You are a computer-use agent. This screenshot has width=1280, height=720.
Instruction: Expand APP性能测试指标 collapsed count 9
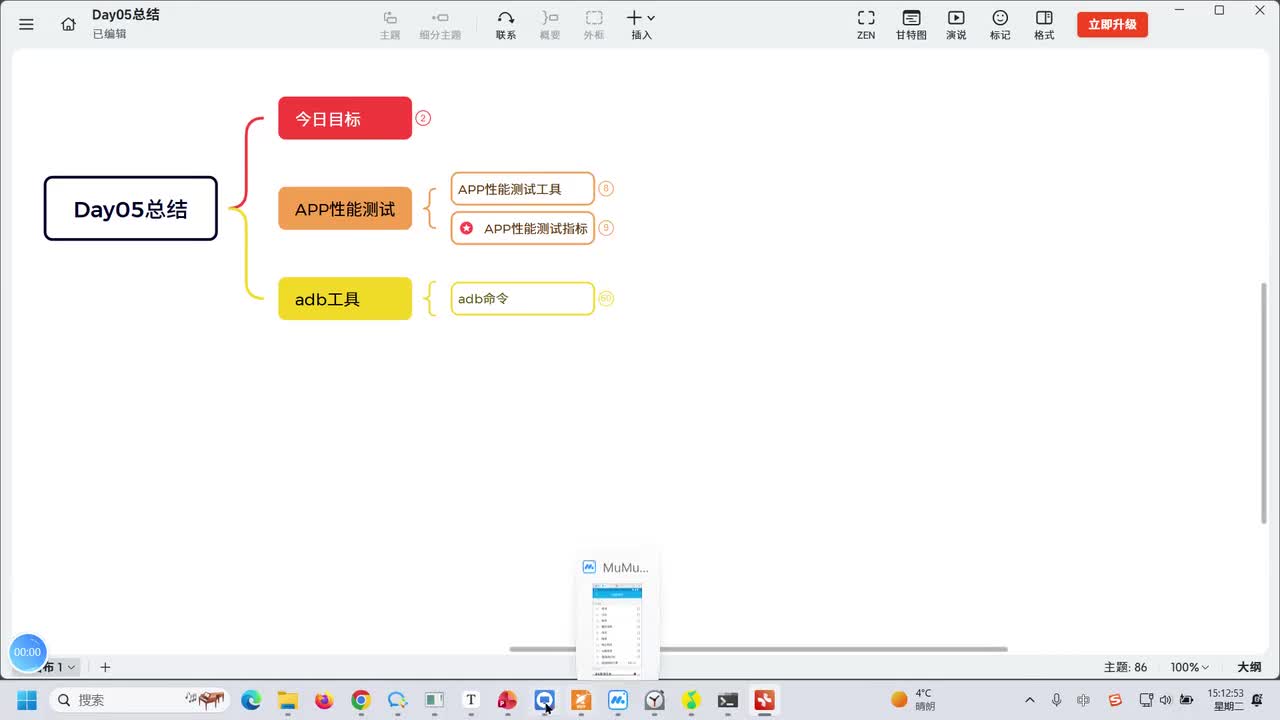pyautogui.click(x=606, y=228)
